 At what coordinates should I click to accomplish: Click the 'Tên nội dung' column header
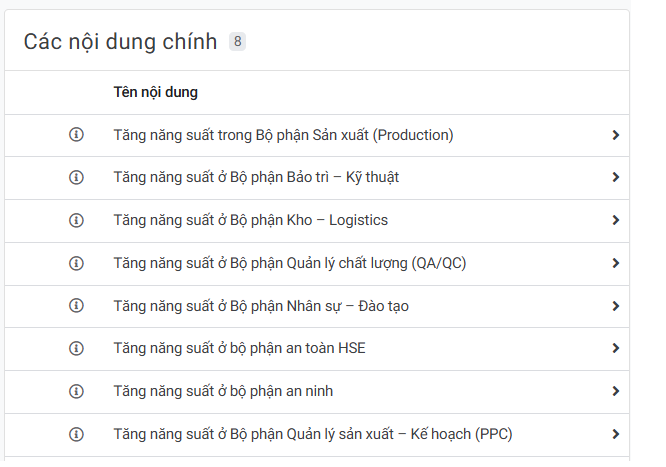pyautogui.click(x=156, y=92)
